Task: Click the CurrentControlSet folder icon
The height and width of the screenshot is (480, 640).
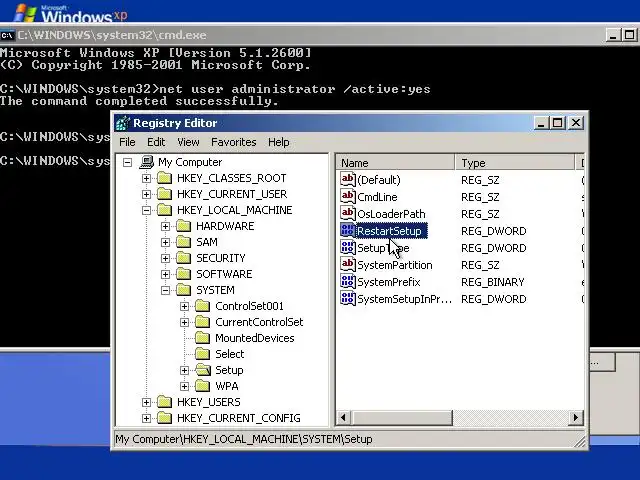Action: [x=202, y=322]
